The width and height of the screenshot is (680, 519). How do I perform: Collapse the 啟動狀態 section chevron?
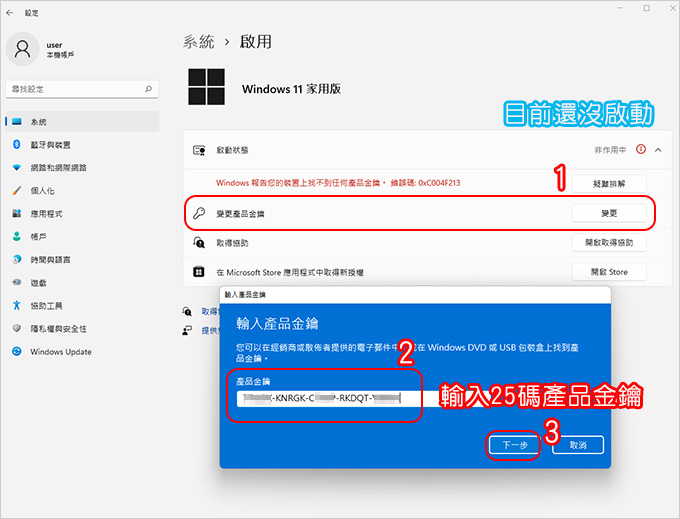658,150
